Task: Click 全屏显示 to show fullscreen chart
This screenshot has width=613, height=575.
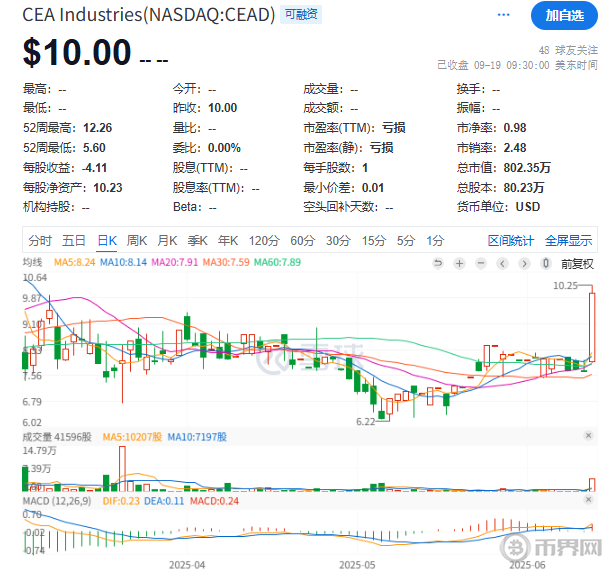Action: [568, 240]
